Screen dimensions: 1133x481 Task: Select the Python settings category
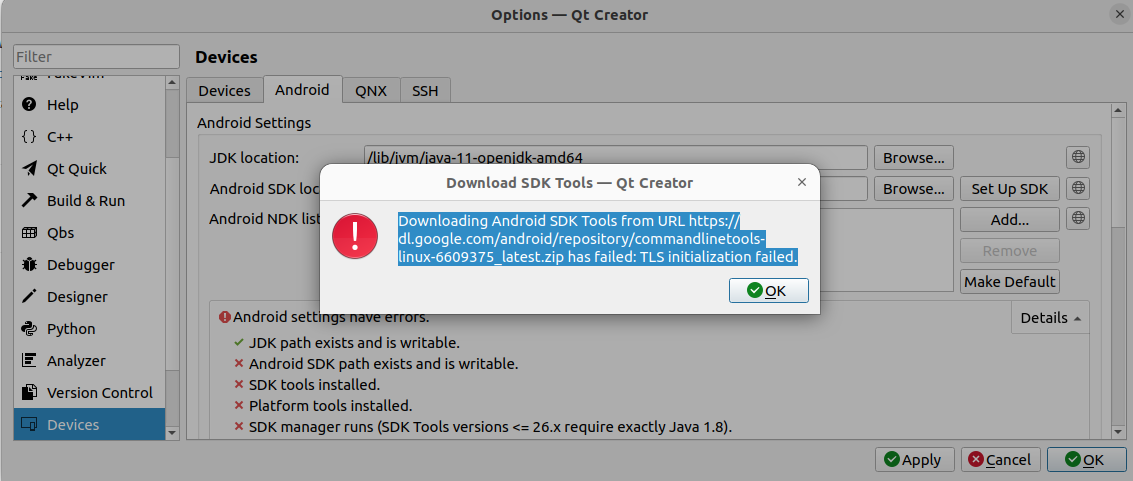pyautogui.click(x=89, y=329)
